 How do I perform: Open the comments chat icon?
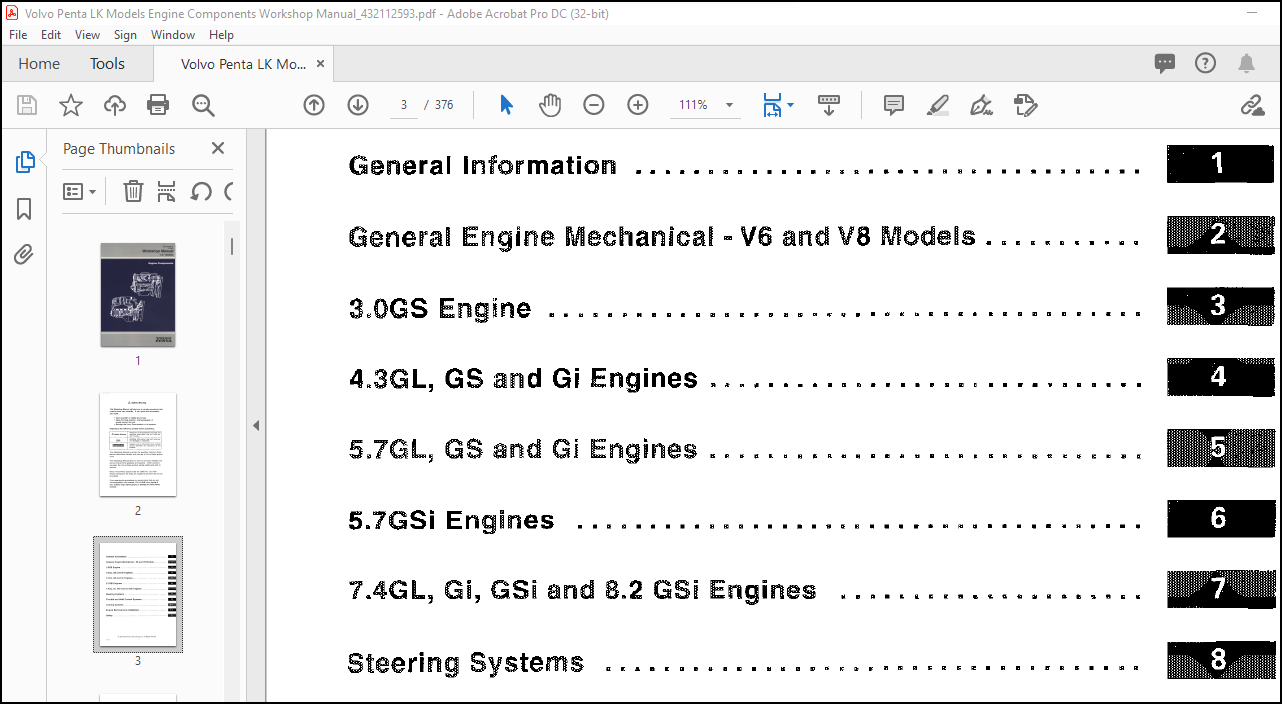[1165, 63]
